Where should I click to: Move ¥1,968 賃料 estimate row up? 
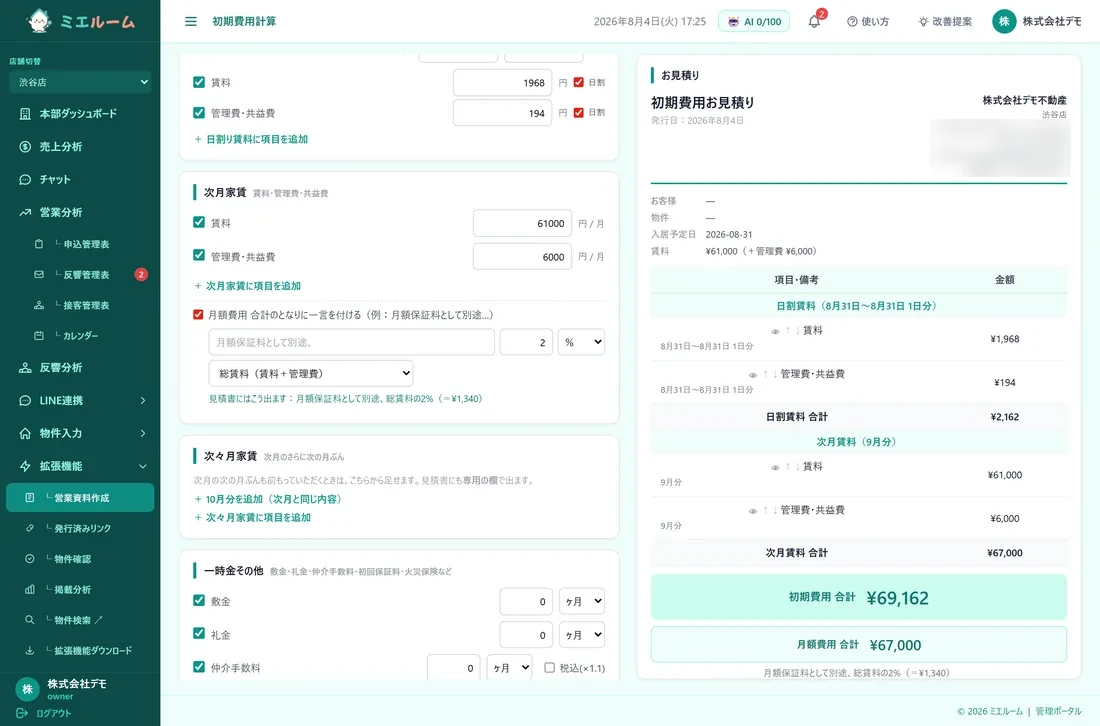[788, 330]
